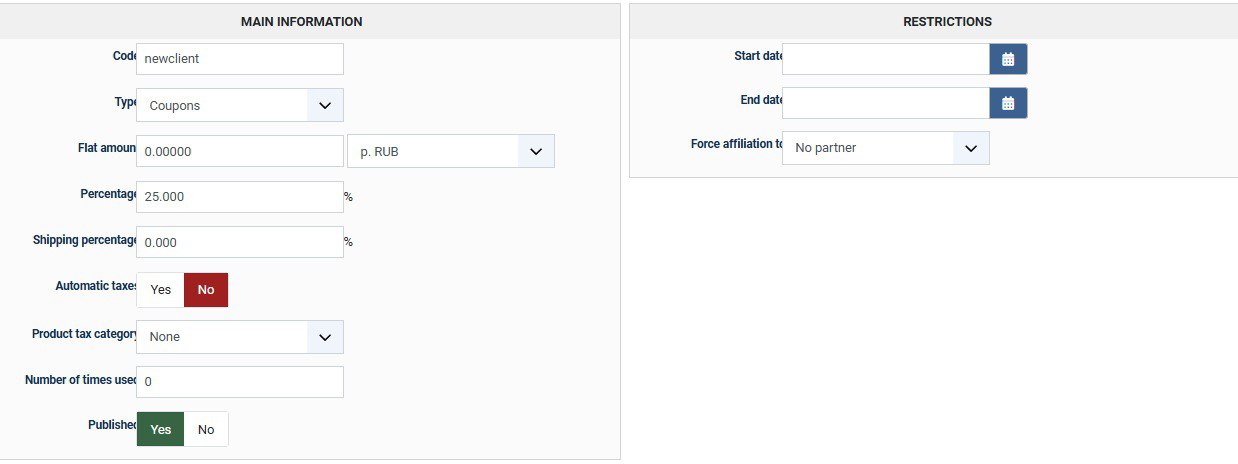Set Published to Yes
Viewport: 1238px width, 464px height.
[x=160, y=429]
